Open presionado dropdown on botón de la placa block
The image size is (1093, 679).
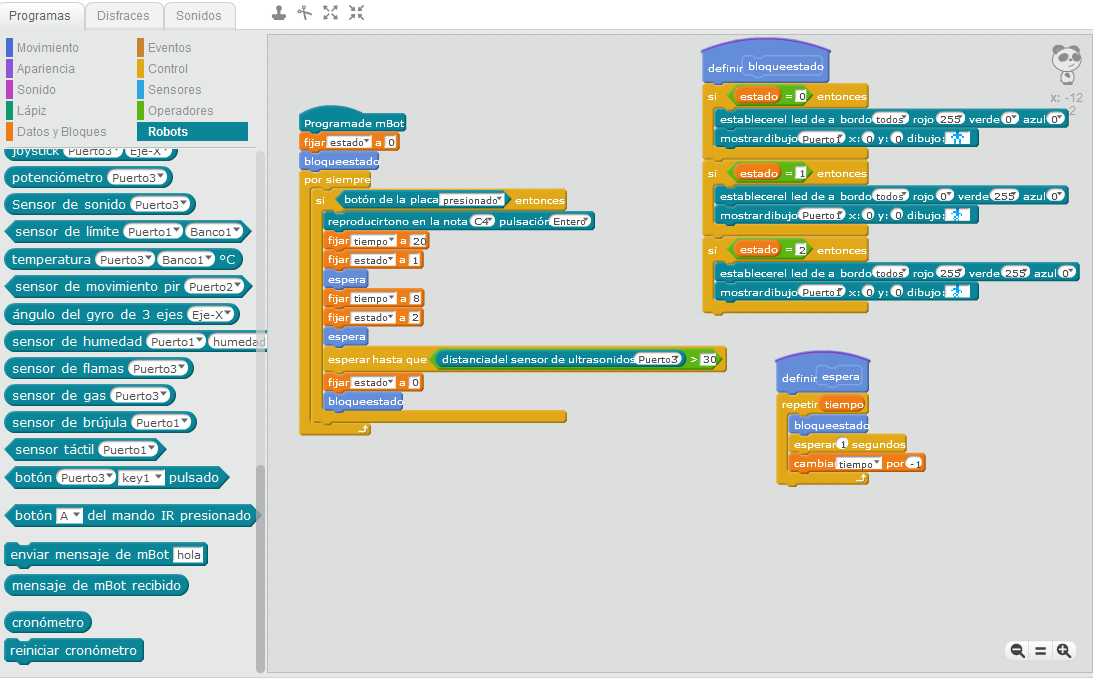(473, 200)
